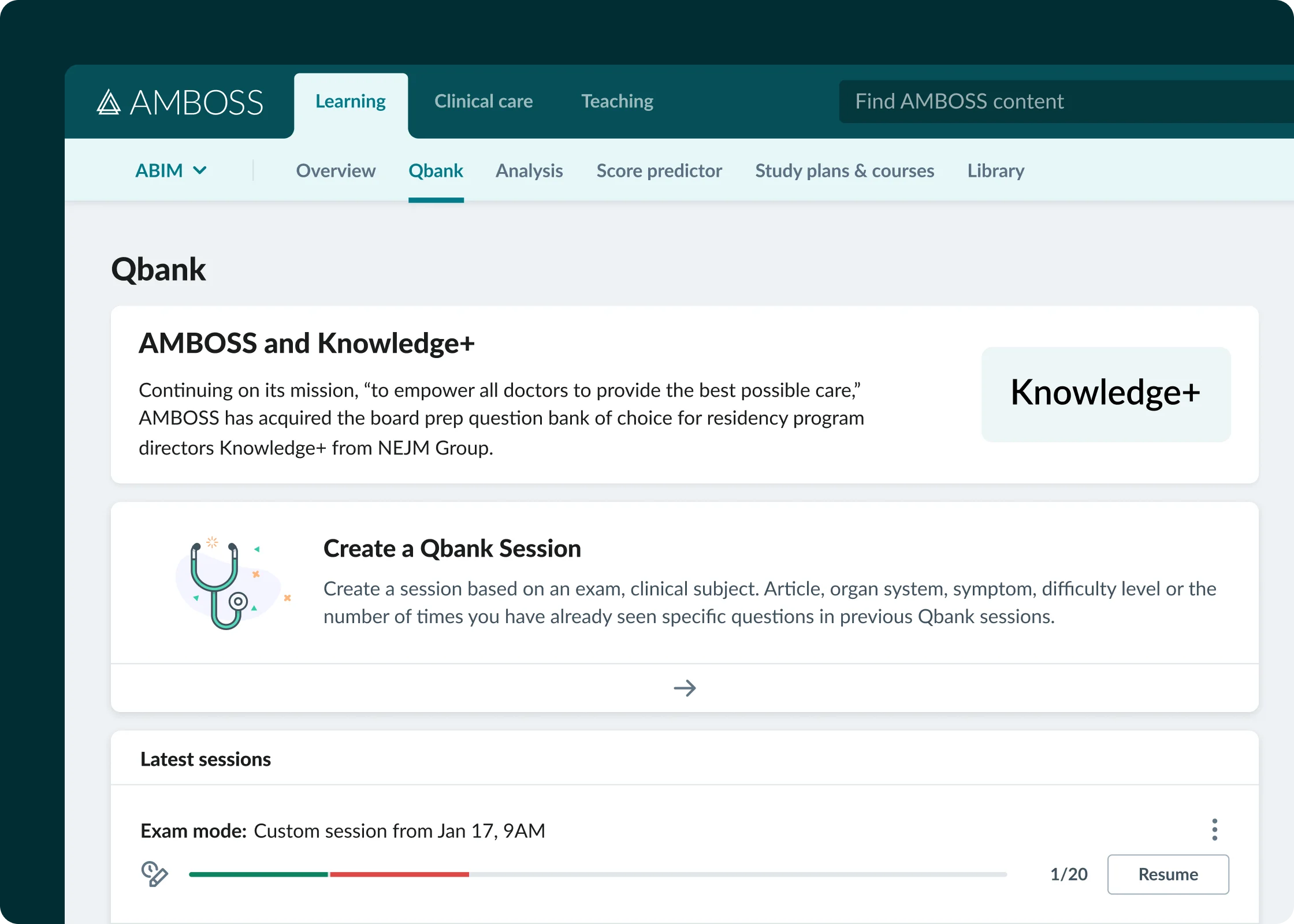Open the three-dot session options menu
This screenshot has width=1294, height=924.
[1214, 829]
